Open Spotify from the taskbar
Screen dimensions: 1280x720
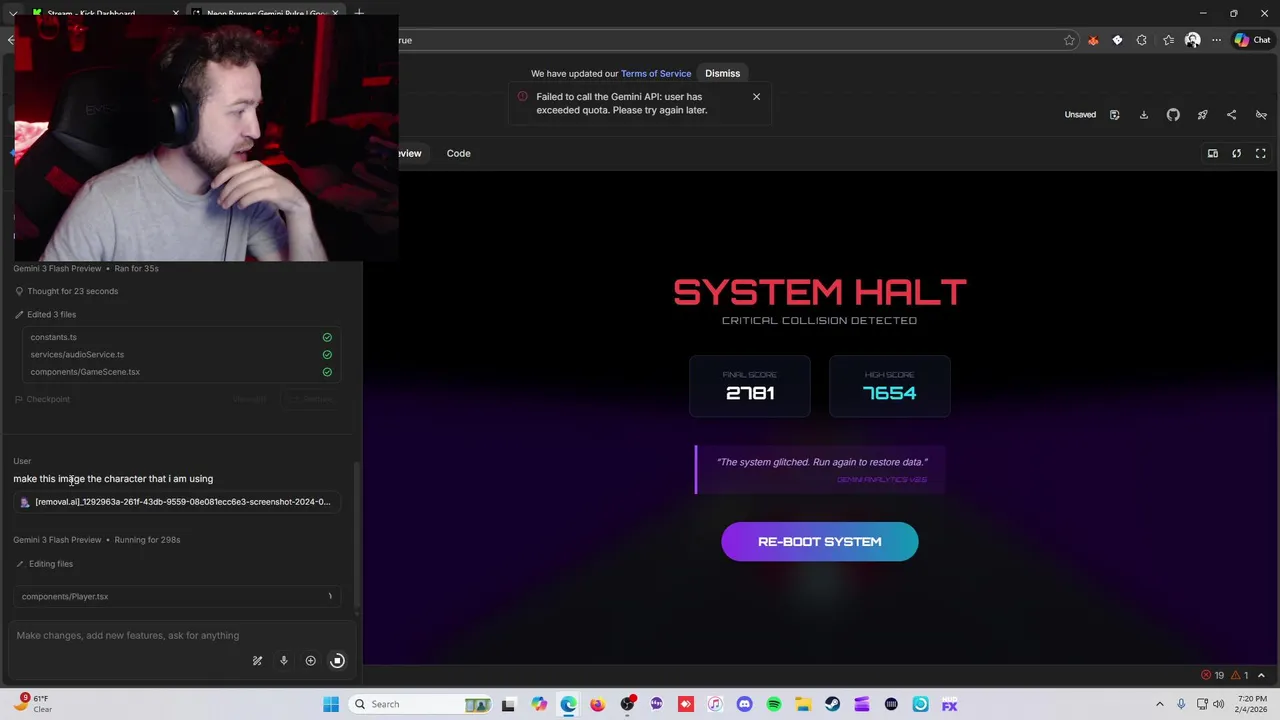774,704
